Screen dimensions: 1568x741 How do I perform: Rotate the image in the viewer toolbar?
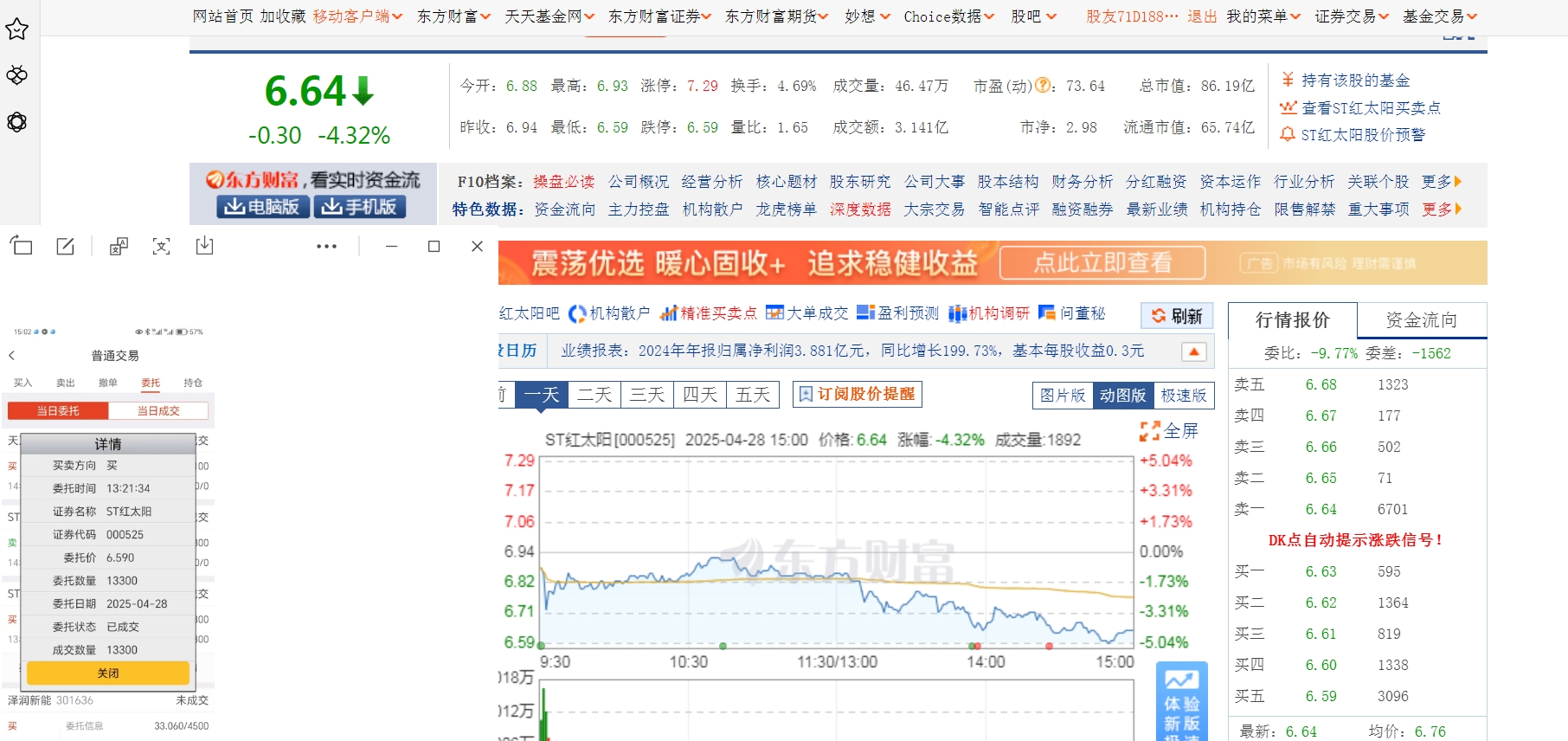[22, 247]
